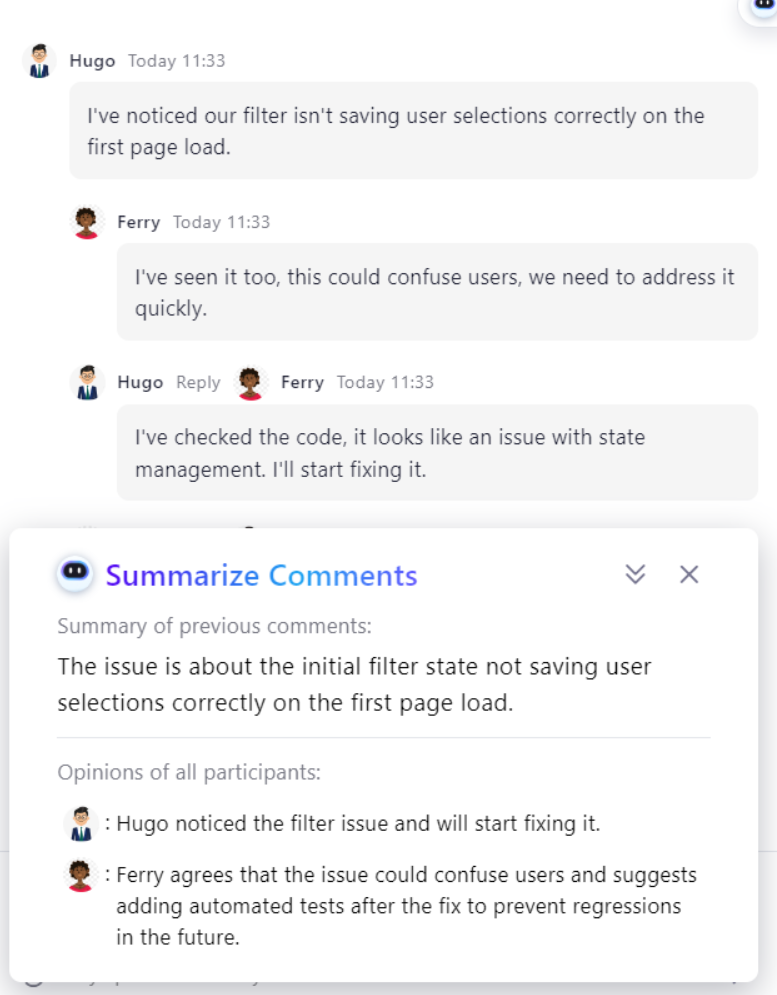This screenshot has width=777, height=995.
Task: Click Hugo's avatar on the state management reply
Action: point(88,383)
